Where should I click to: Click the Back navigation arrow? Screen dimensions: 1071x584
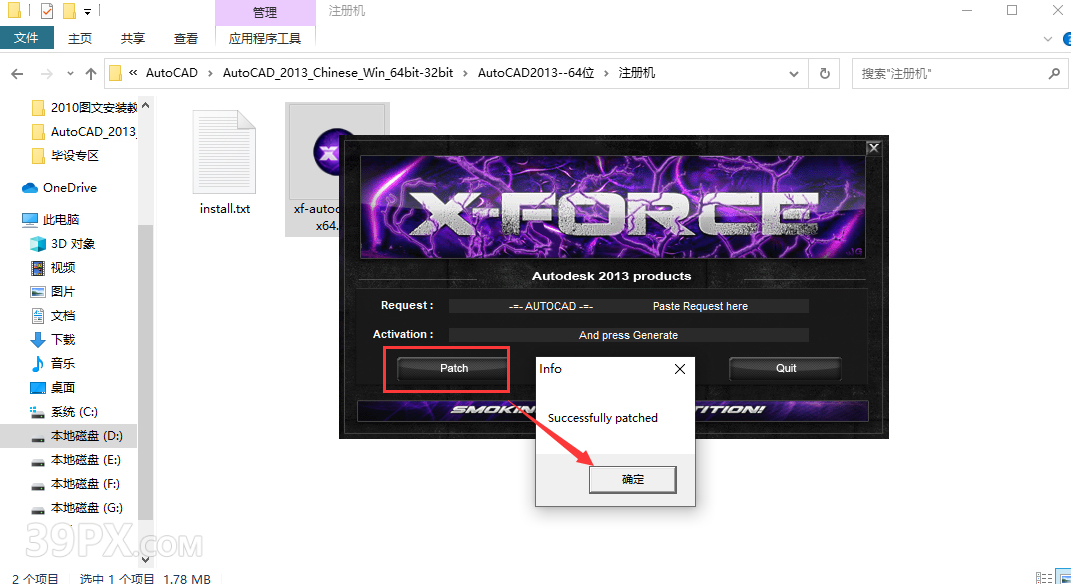point(17,73)
